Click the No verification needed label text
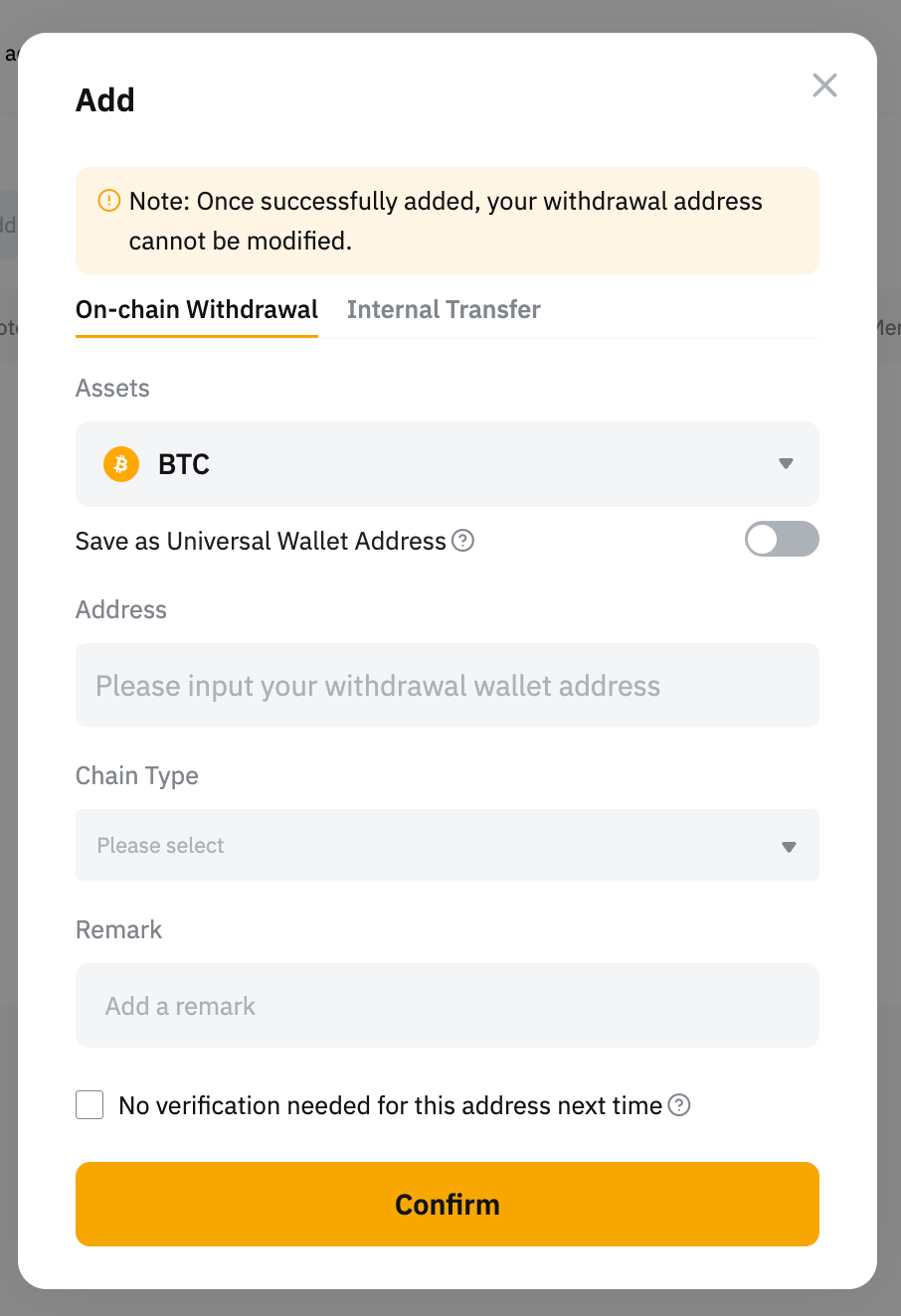This screenshot has height=1316, width=901. click(x=390, y=1105)
